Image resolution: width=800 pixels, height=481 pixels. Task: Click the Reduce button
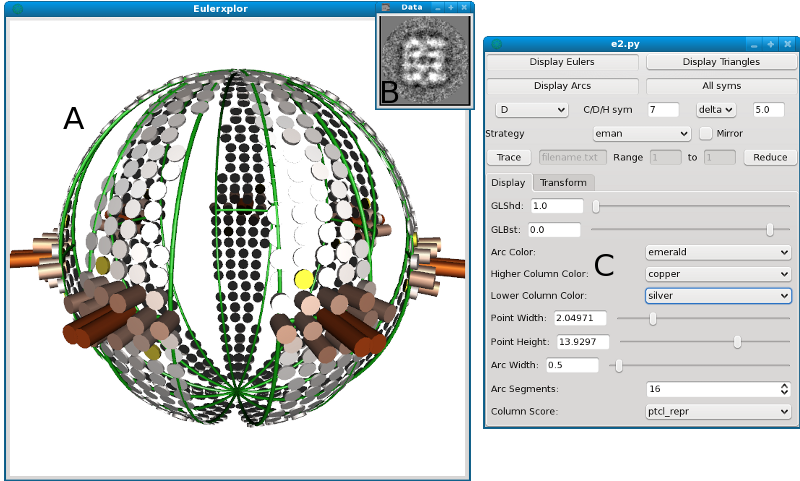[x=770, y=157]
